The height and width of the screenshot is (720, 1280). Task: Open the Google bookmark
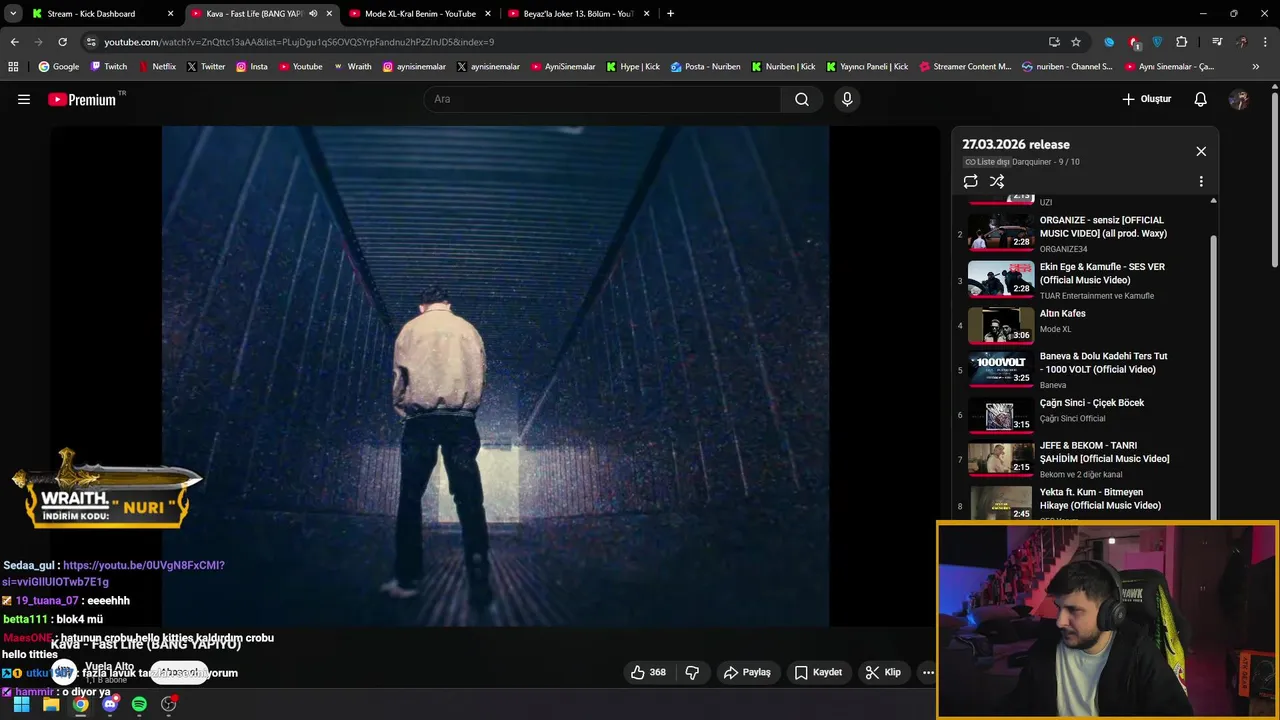[59, 67]
